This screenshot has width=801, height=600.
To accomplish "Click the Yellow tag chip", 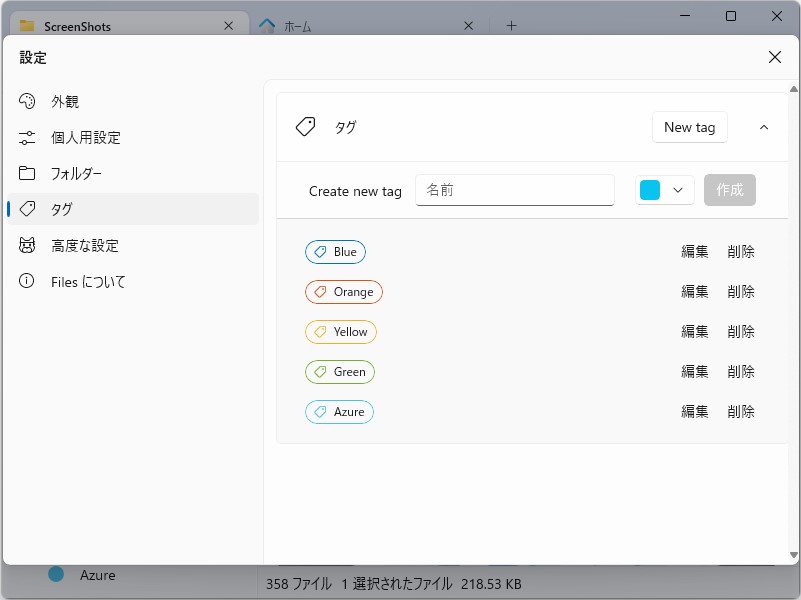I will pyautogui.click(x=340, y=331).
